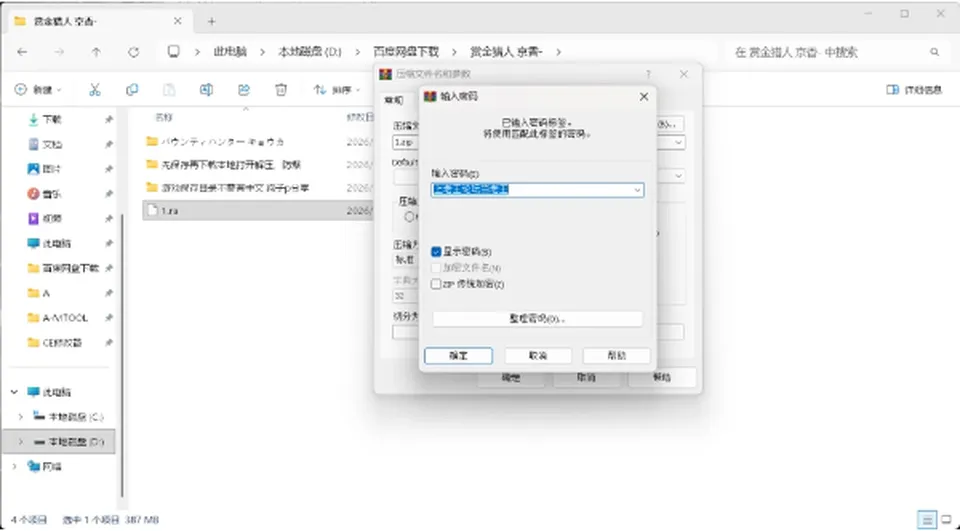The width and height of the screenshot is (960, 531).
Task: Expand chevron after the current folder in address bar
Action: 558,52
